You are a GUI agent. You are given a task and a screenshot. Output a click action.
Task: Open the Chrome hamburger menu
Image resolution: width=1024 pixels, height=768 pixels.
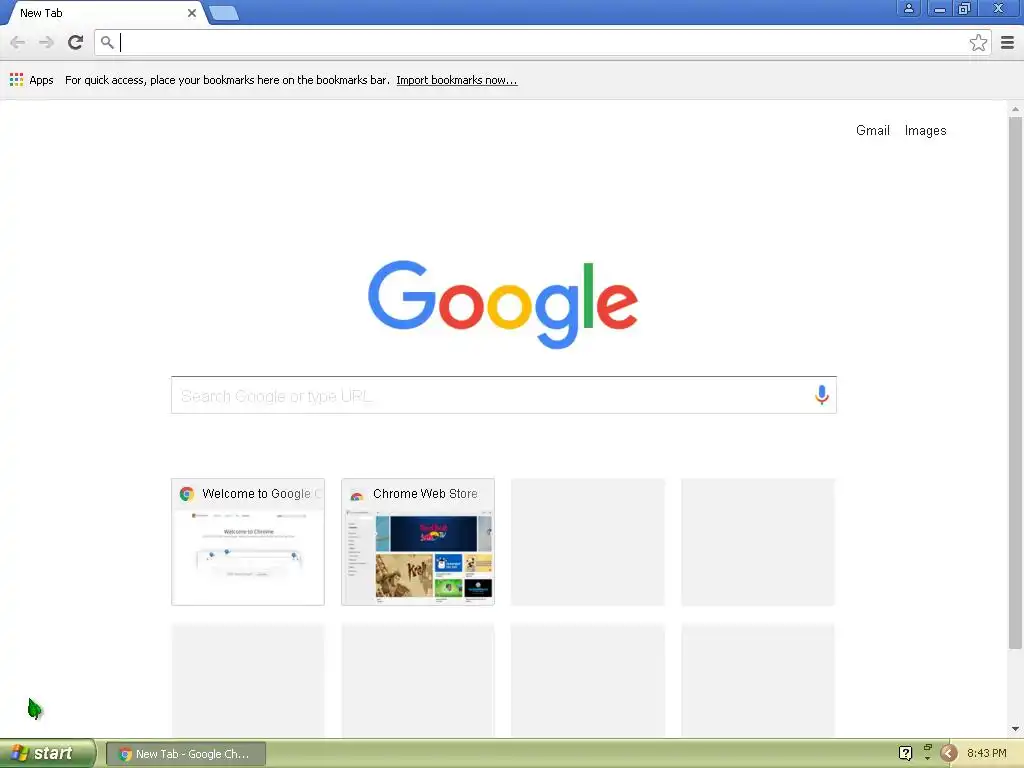(1008, 42)
